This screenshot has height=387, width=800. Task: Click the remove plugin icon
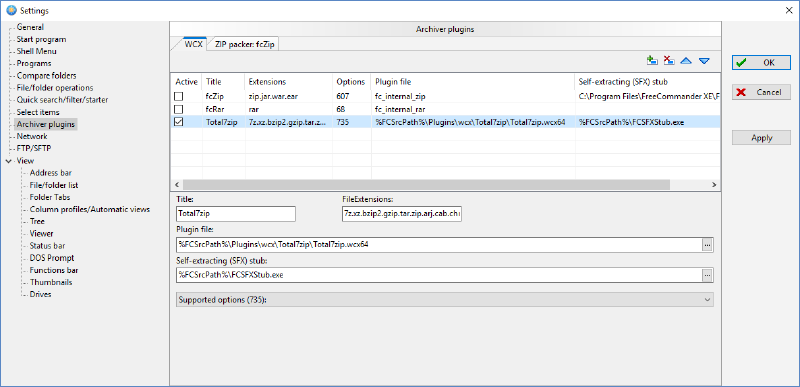tap(669, 61)
